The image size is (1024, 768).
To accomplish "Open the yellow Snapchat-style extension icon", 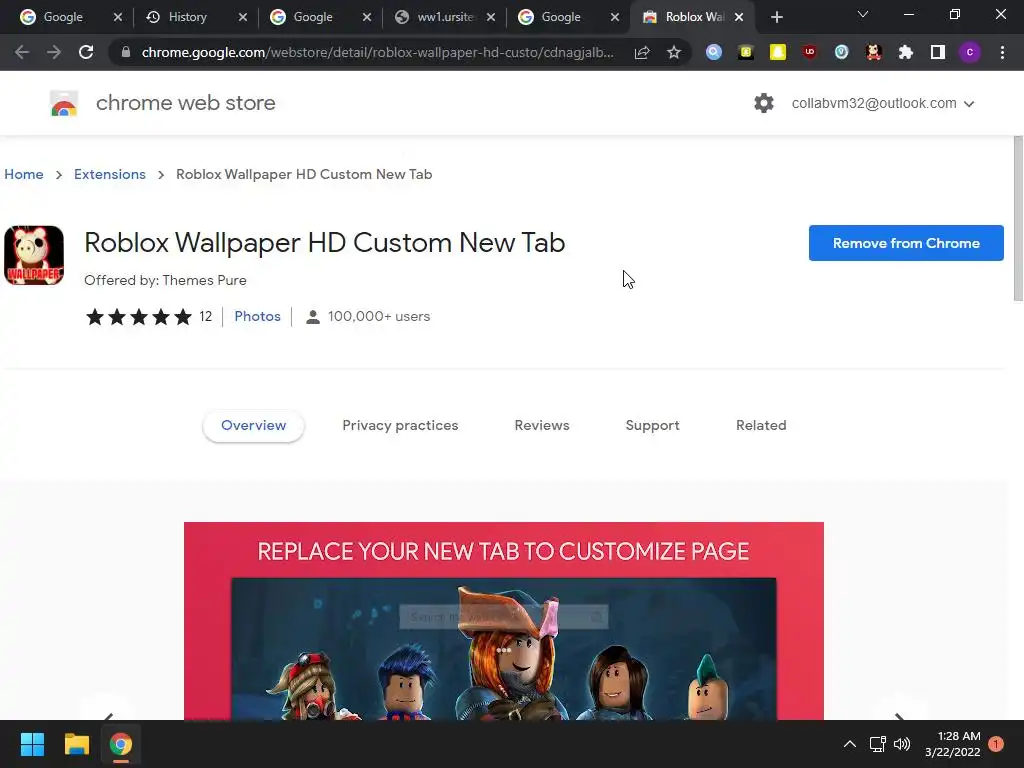I will coord(778,52).
